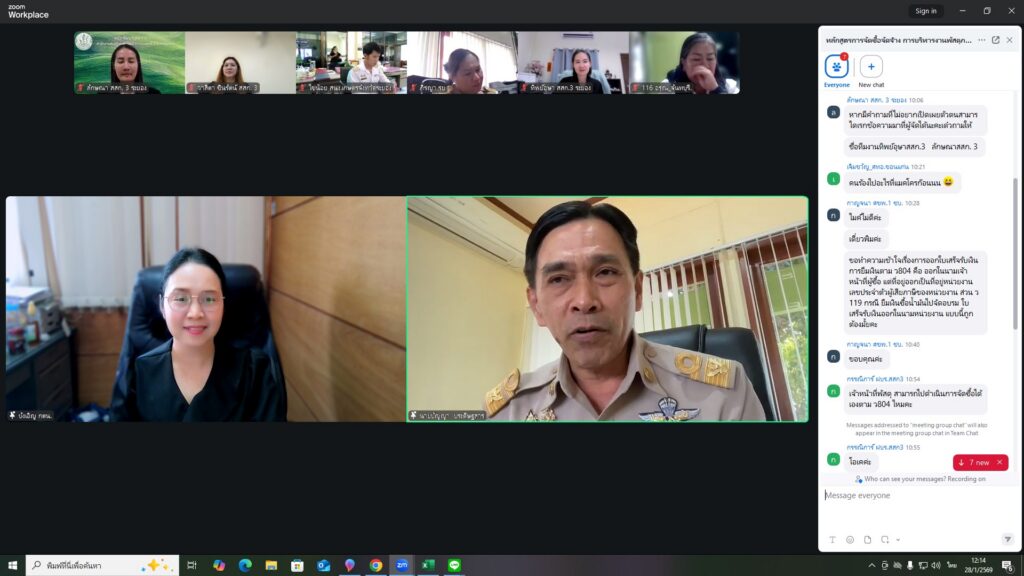Click the Sign in button

(x=926, y=11)
